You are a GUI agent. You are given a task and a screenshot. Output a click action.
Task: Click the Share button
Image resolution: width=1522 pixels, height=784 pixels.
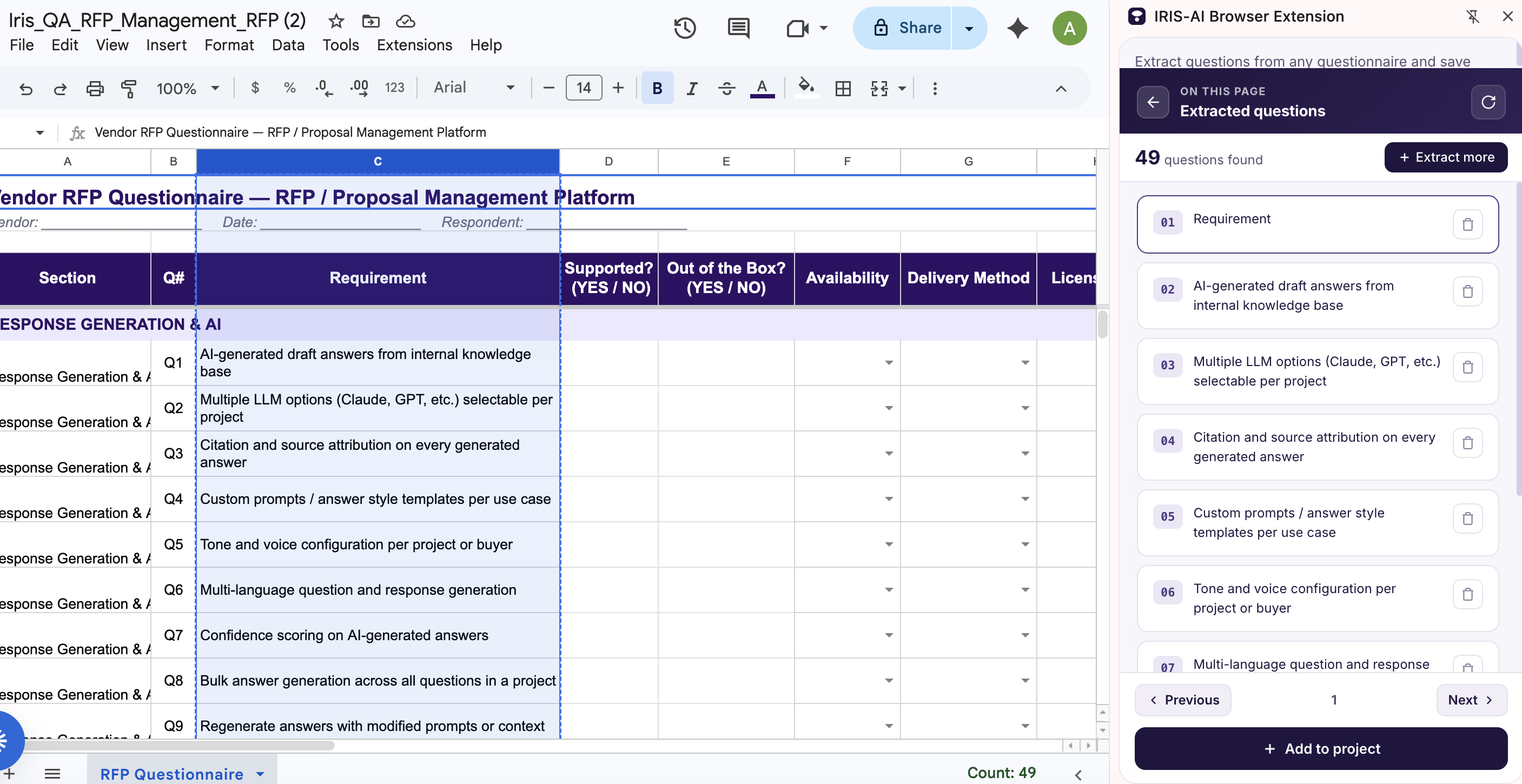pyautogui.click(x=903, y=28)
